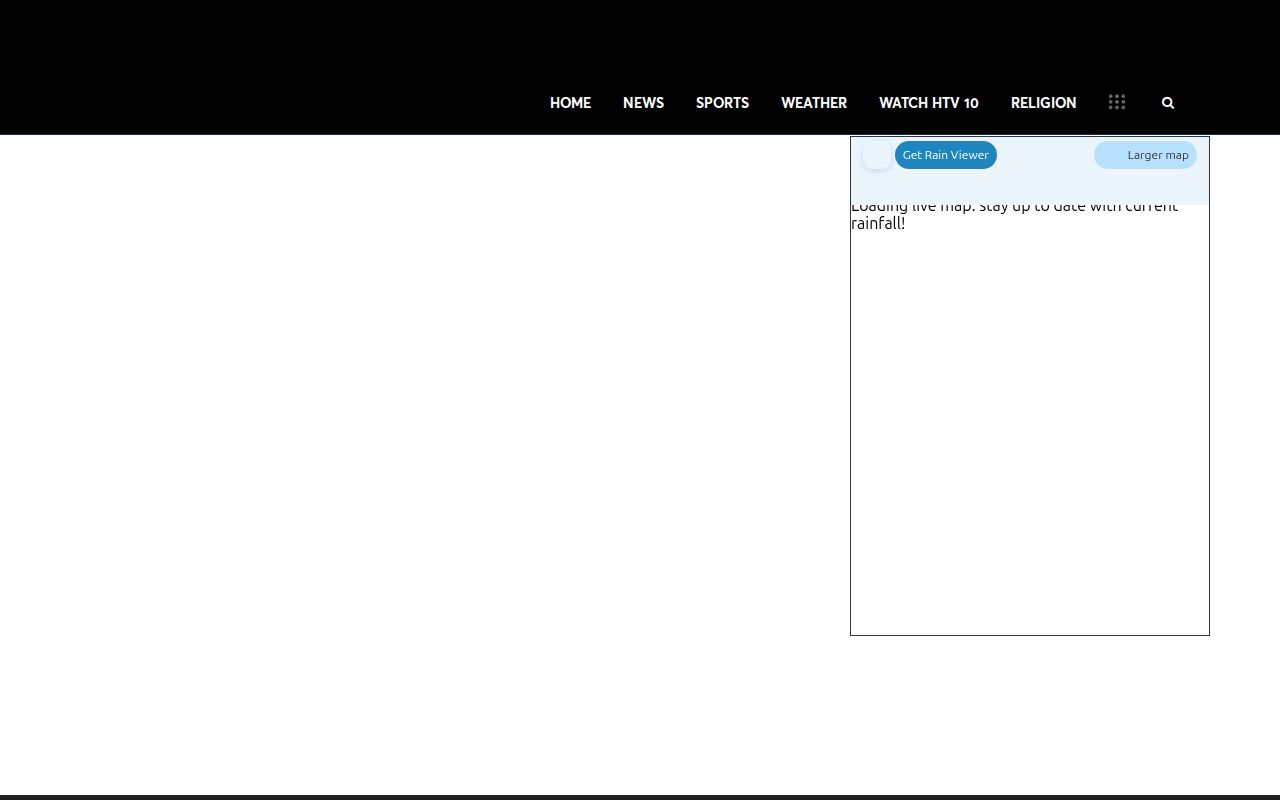The image size is (1280, 800).
Task: Open the NEWS section
Action: click(643, 103)
